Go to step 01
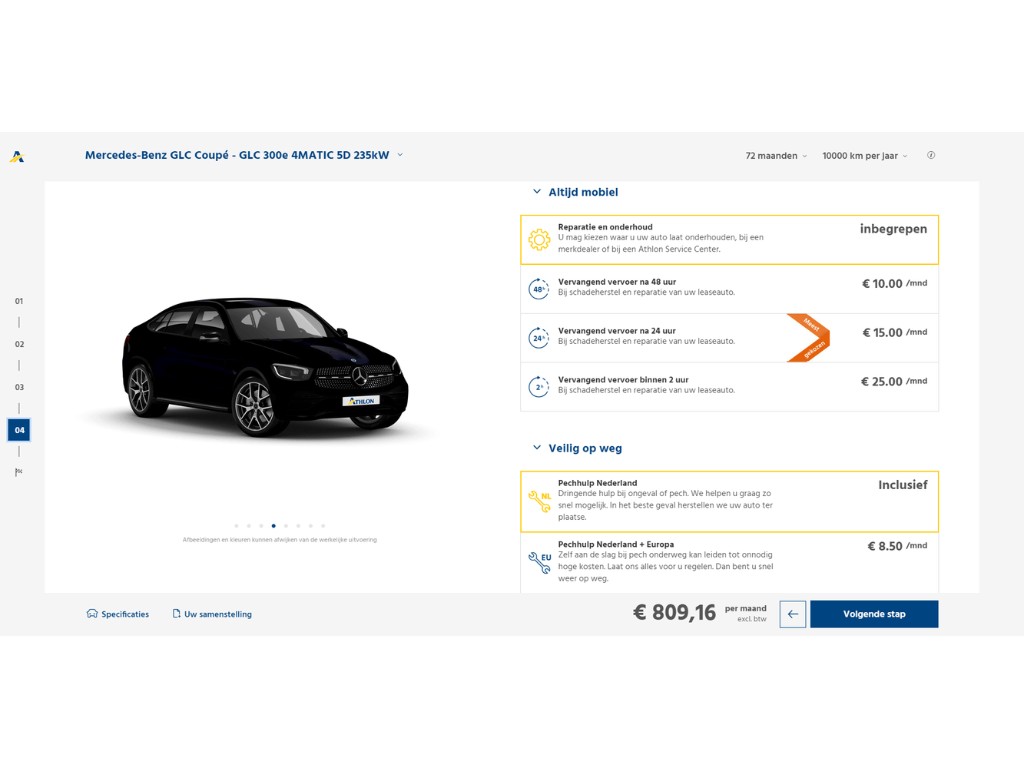 [x=19, y=301]
